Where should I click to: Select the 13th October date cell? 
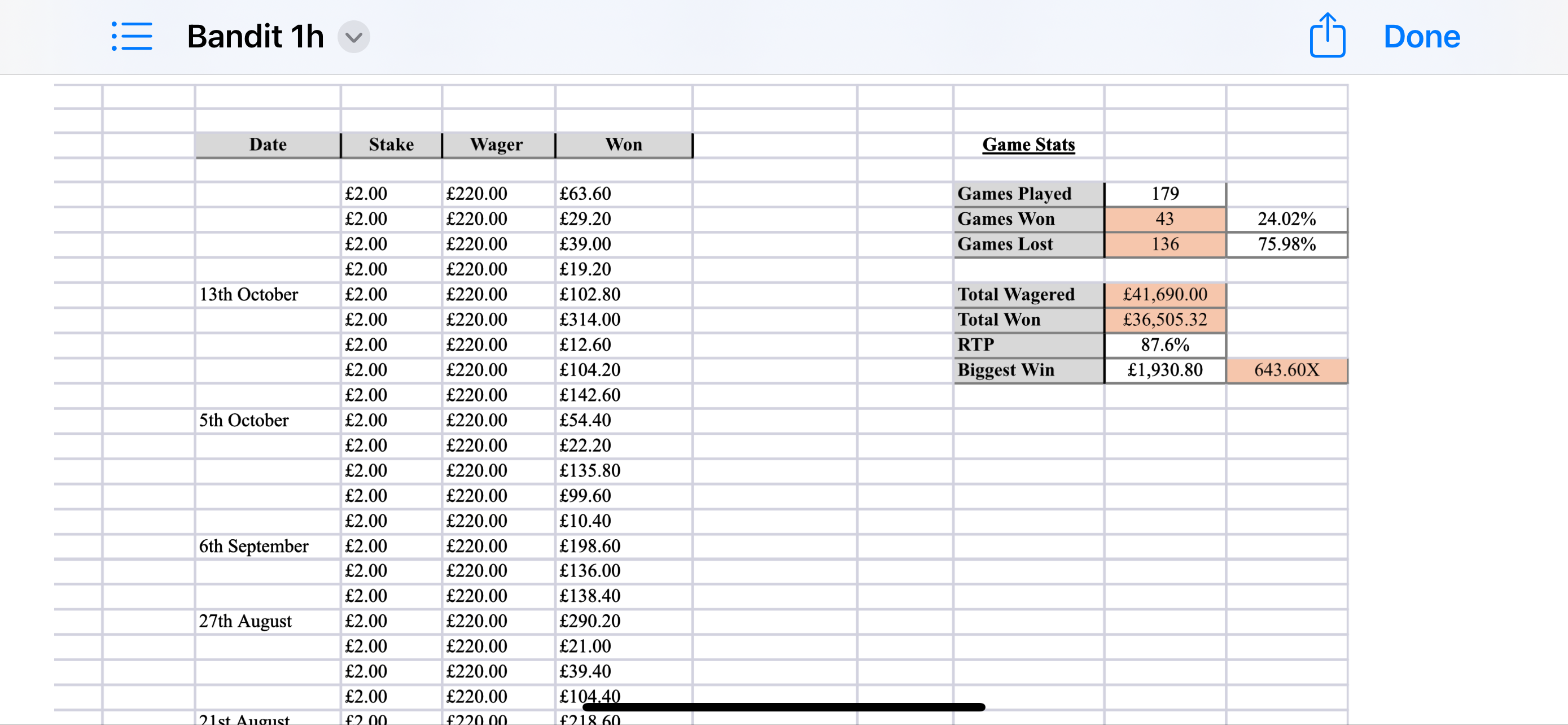click(x=268, y=295)
